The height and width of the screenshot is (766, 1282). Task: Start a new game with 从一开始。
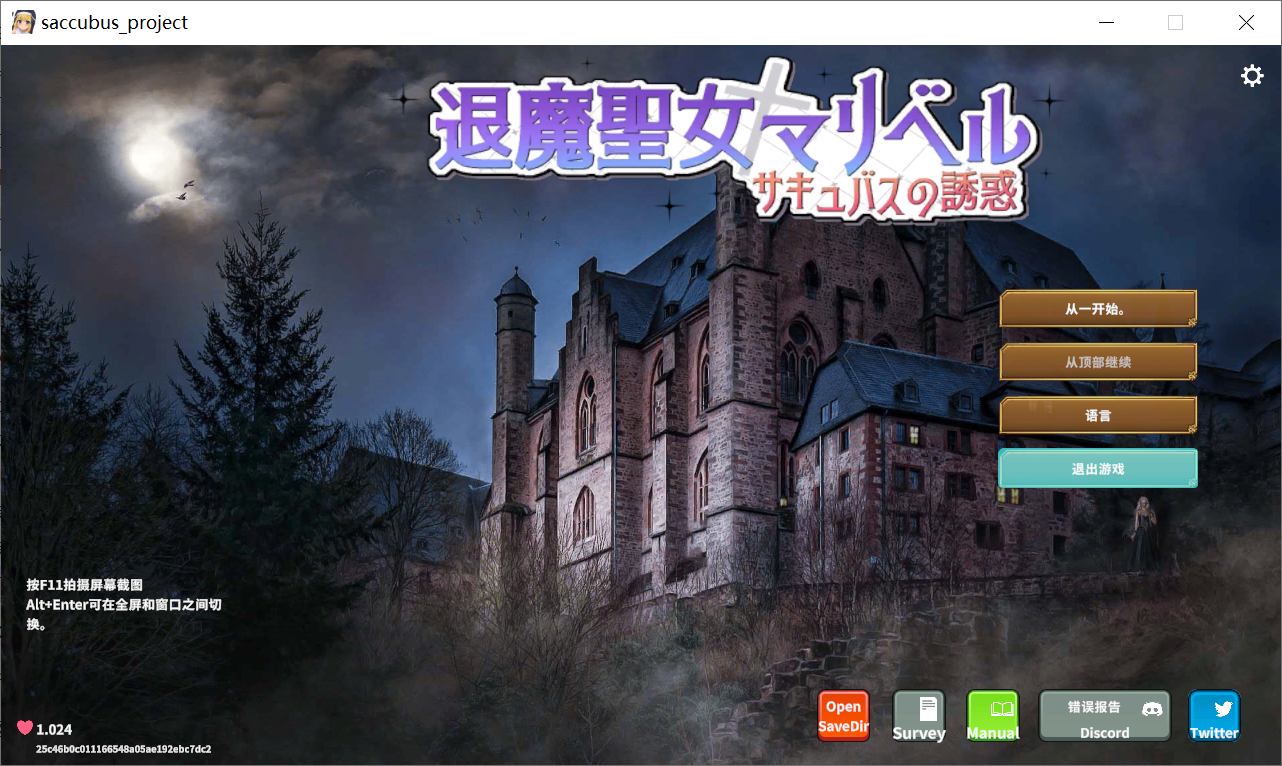(1098, 309)
